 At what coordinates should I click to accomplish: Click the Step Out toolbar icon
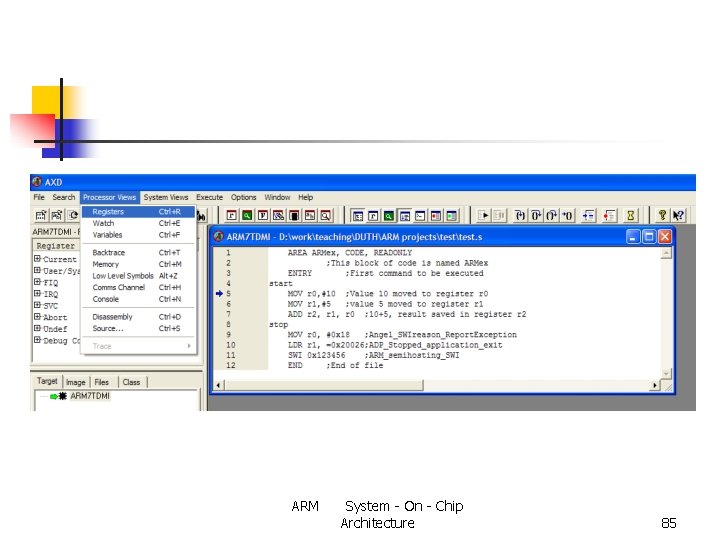551,215
